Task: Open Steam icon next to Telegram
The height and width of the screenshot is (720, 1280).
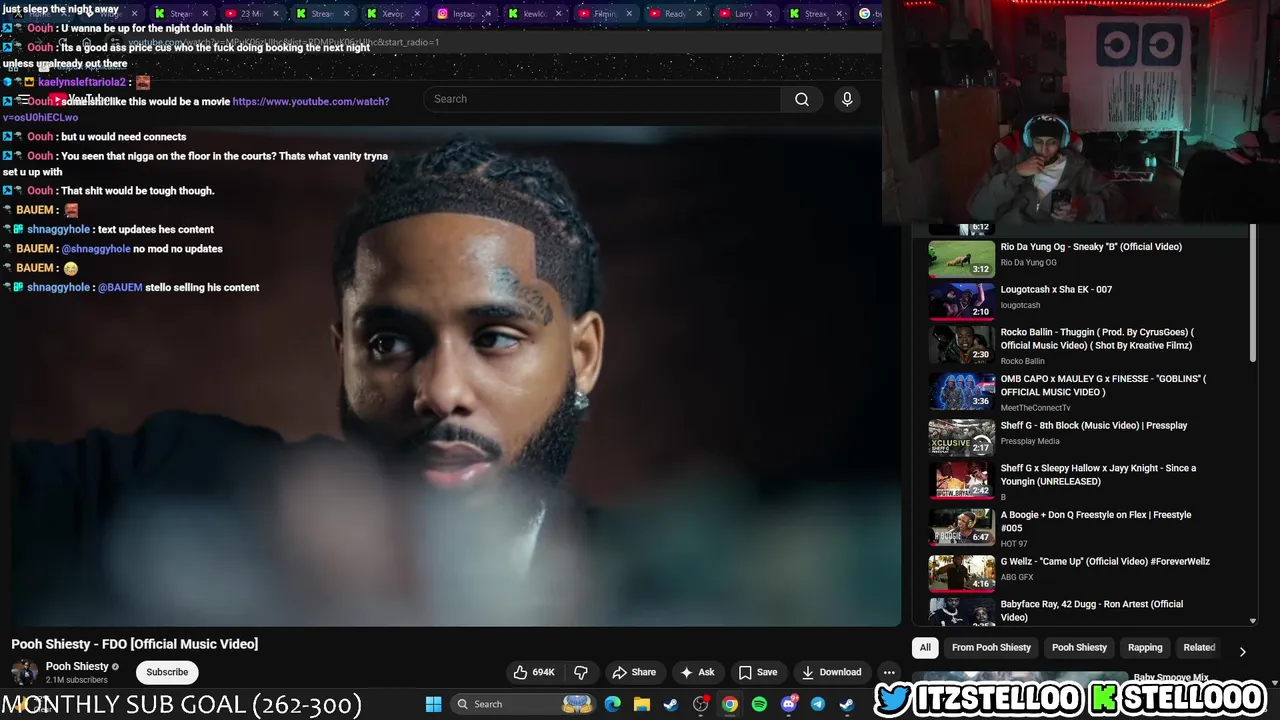Action: click(847, 704)
